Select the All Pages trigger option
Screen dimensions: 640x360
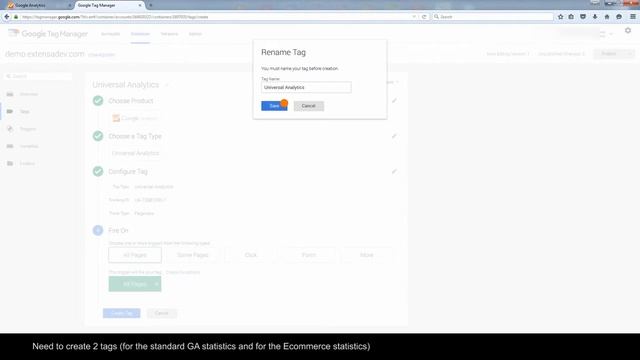135,255
